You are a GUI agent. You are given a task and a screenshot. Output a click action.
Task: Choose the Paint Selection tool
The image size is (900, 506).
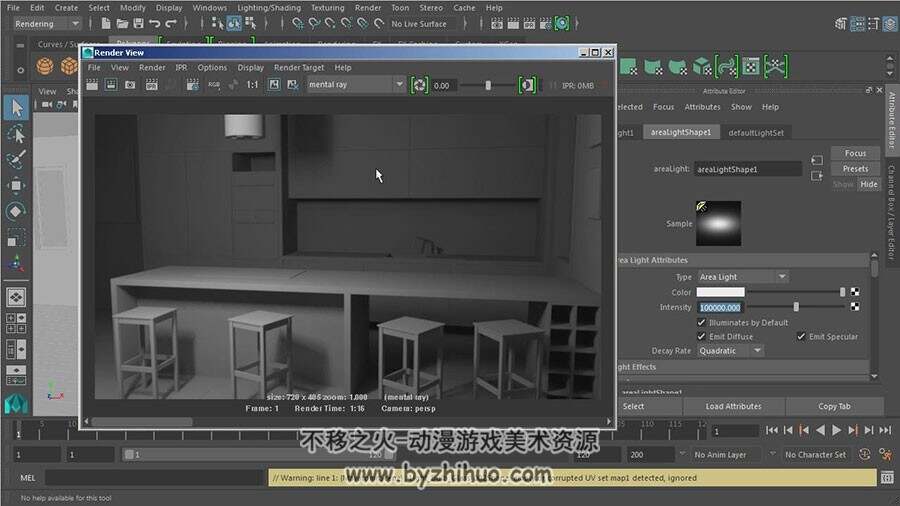point(16,159)
